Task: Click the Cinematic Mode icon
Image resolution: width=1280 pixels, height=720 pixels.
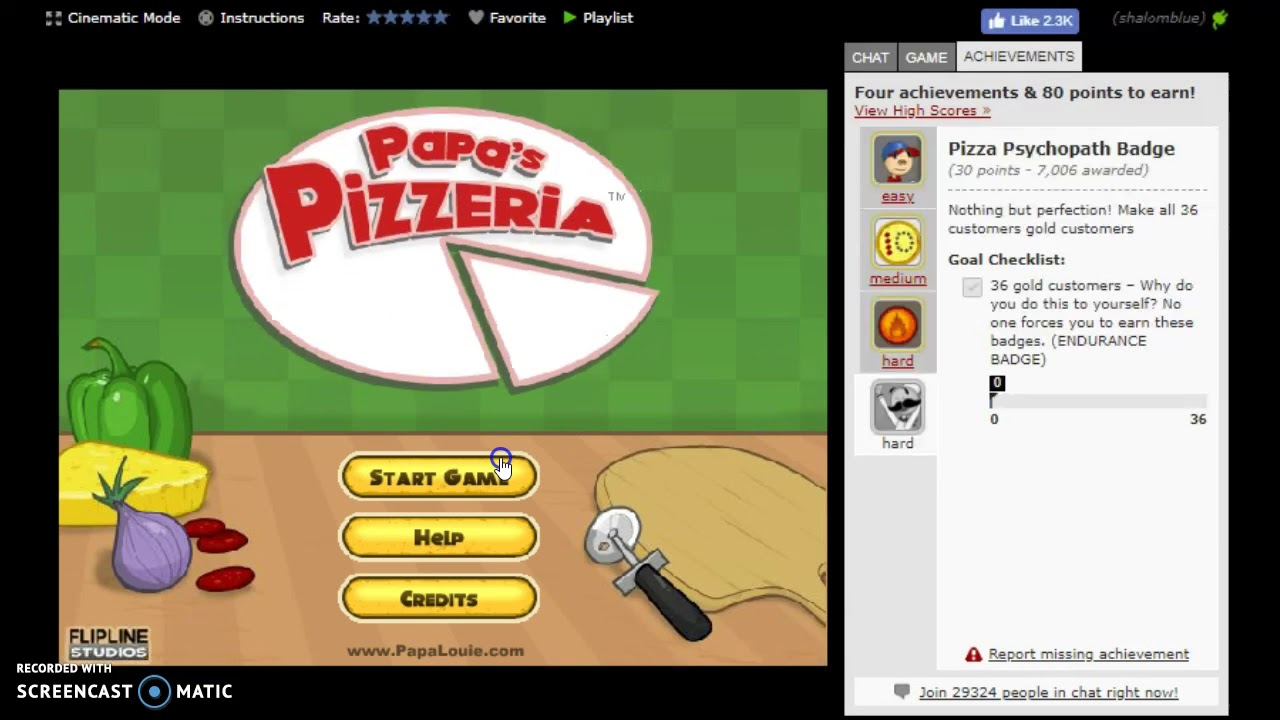Action: [x=53, y=18]
